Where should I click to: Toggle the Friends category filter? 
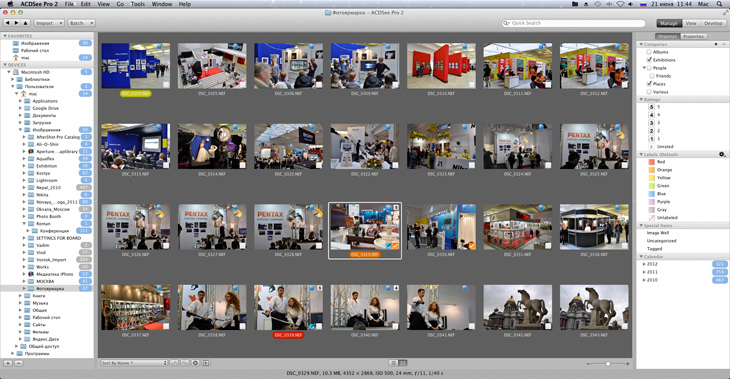point(652,76)
